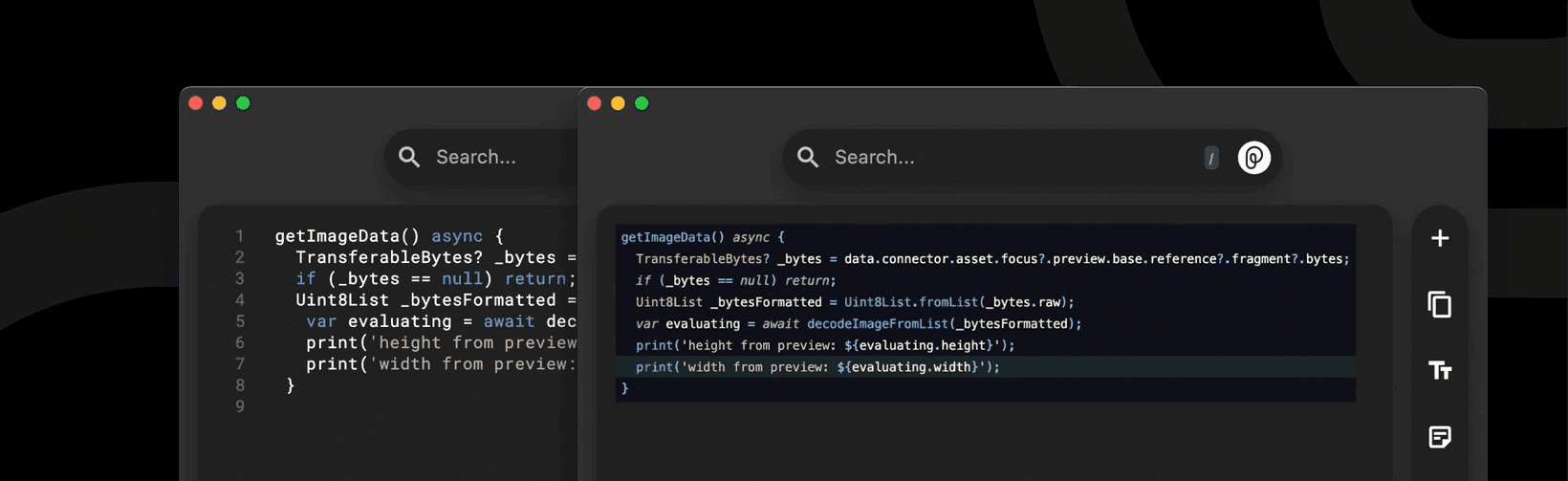Click 'getImageData() async {' in back window
The height and width of the screenshot is (481, 1568).
[x=389, y=236]
